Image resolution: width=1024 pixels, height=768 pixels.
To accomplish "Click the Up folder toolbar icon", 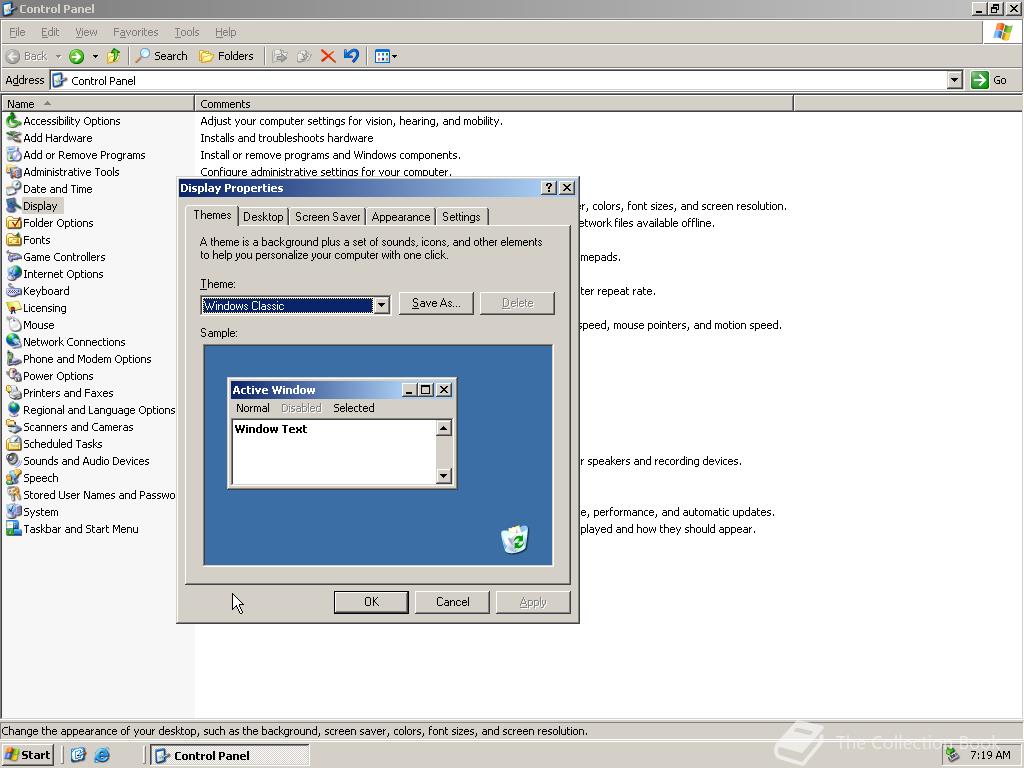I will coord(114,56).
